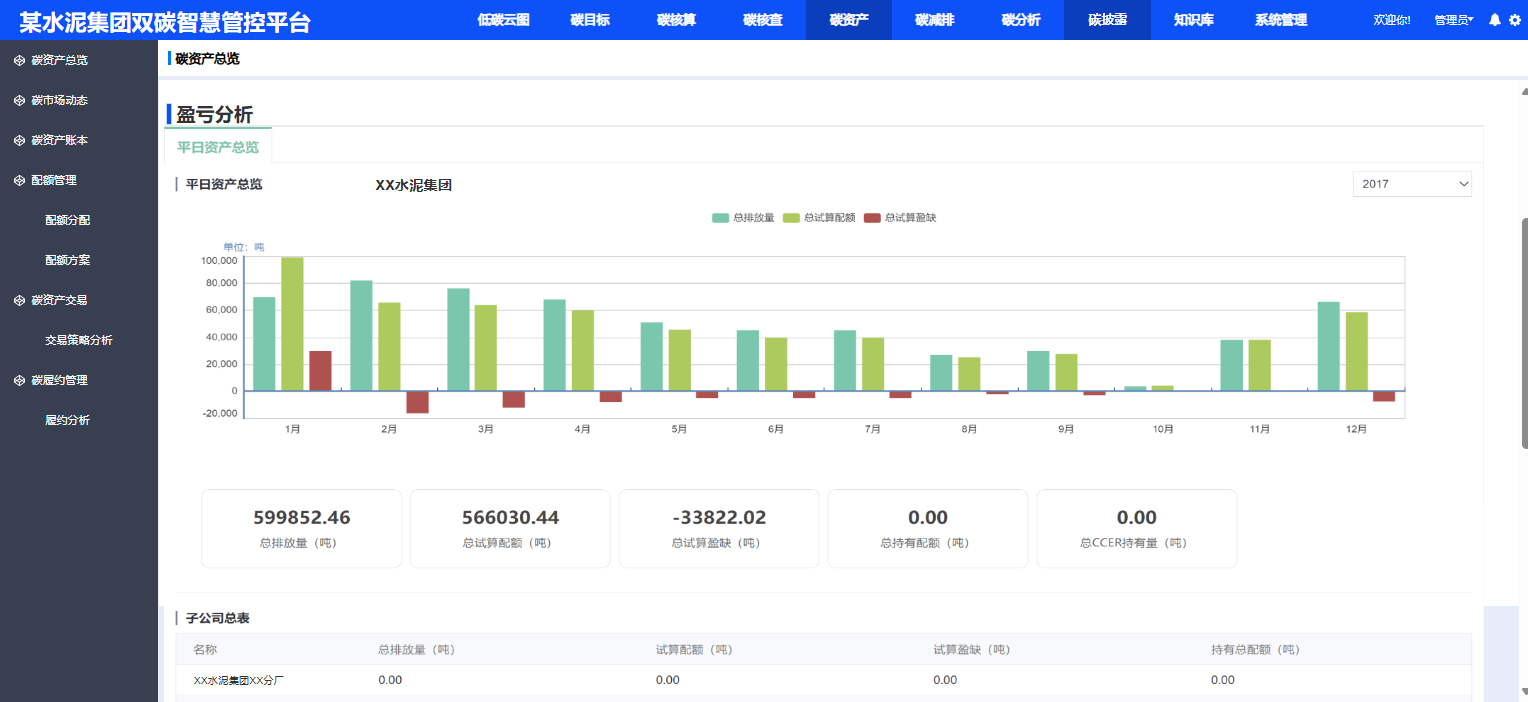Click the 总排放量（吨） column header

tap(416, 650)
